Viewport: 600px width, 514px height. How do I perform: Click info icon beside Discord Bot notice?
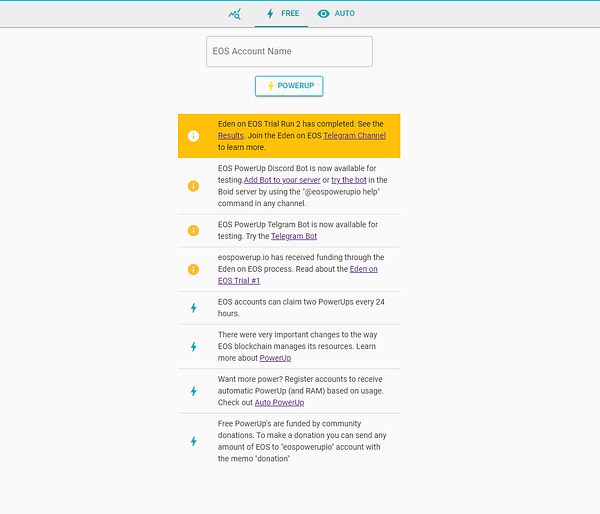click(193, 186)
